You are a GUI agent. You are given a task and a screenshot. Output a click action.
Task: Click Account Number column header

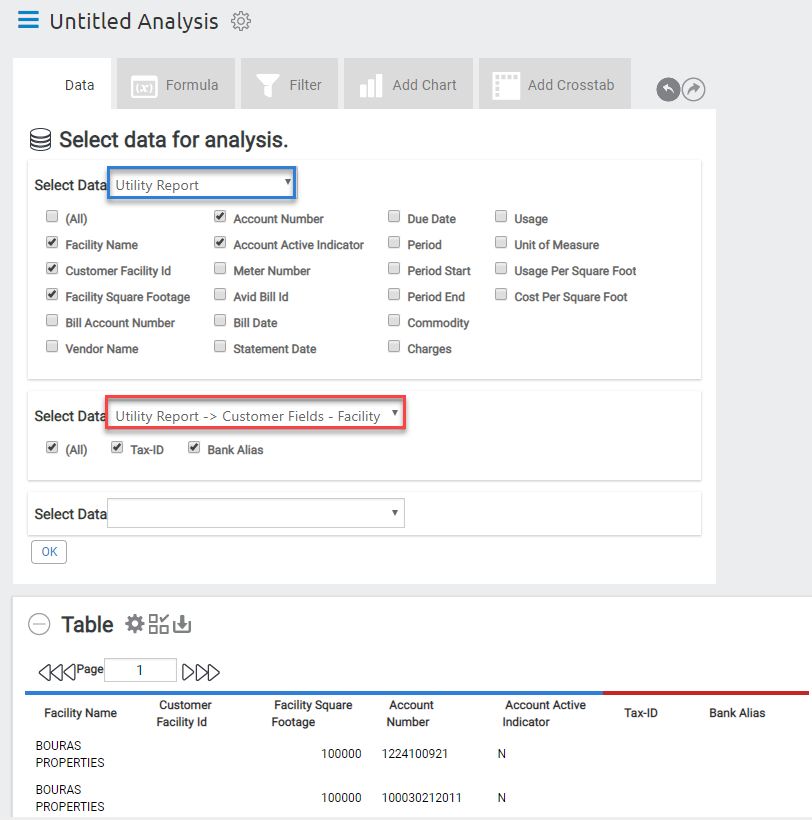pos(410,713)
